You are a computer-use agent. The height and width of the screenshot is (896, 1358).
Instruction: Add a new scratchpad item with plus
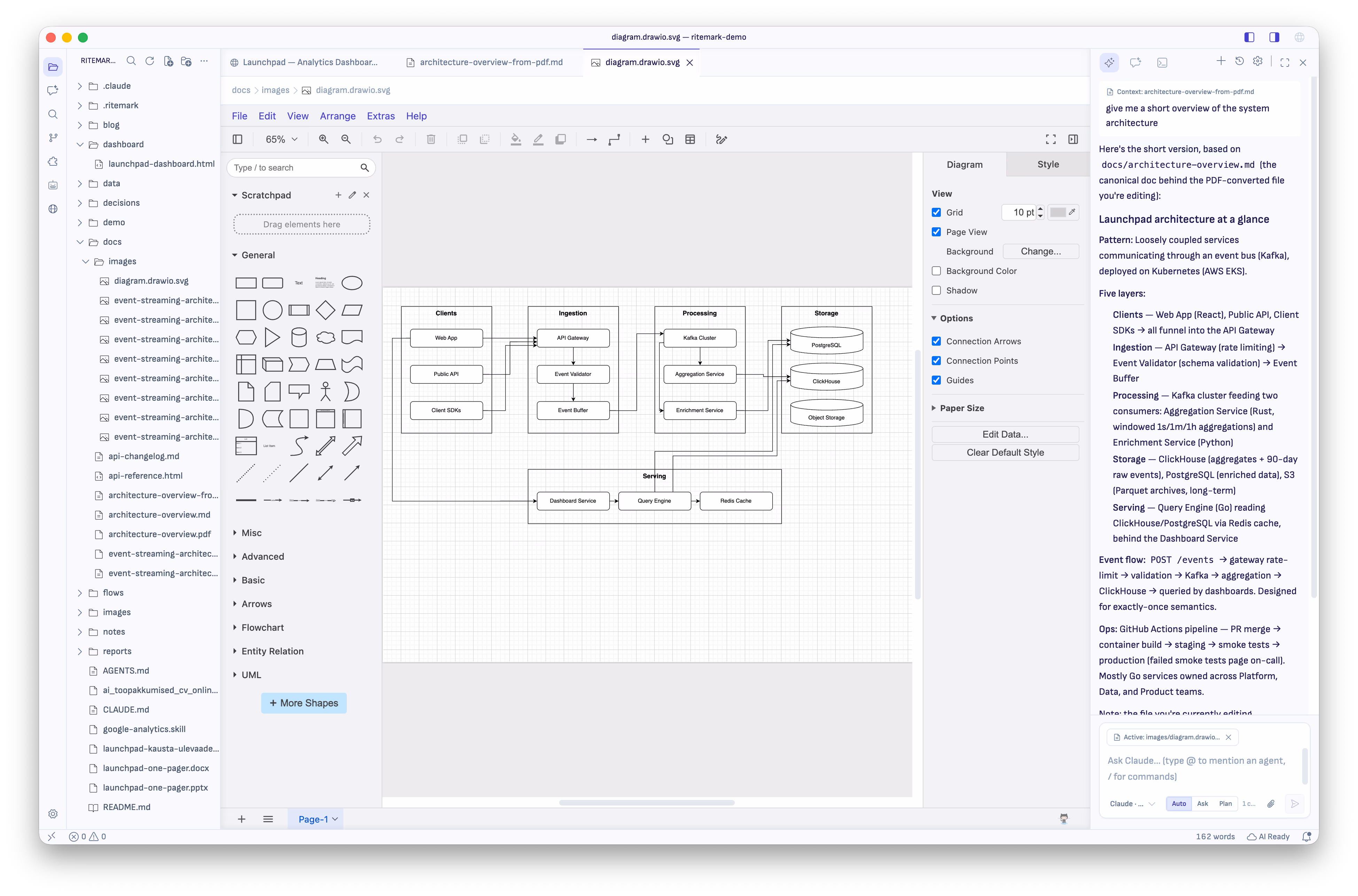pos(338,195)
